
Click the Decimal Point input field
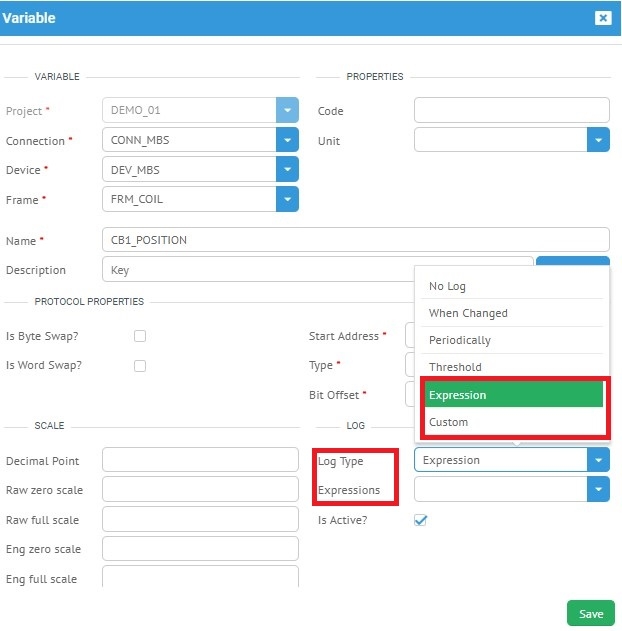[x=200, y=460]
